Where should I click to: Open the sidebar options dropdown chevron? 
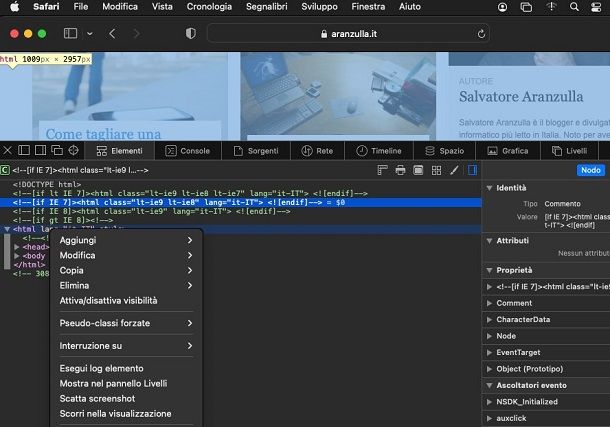click(90, 34)
